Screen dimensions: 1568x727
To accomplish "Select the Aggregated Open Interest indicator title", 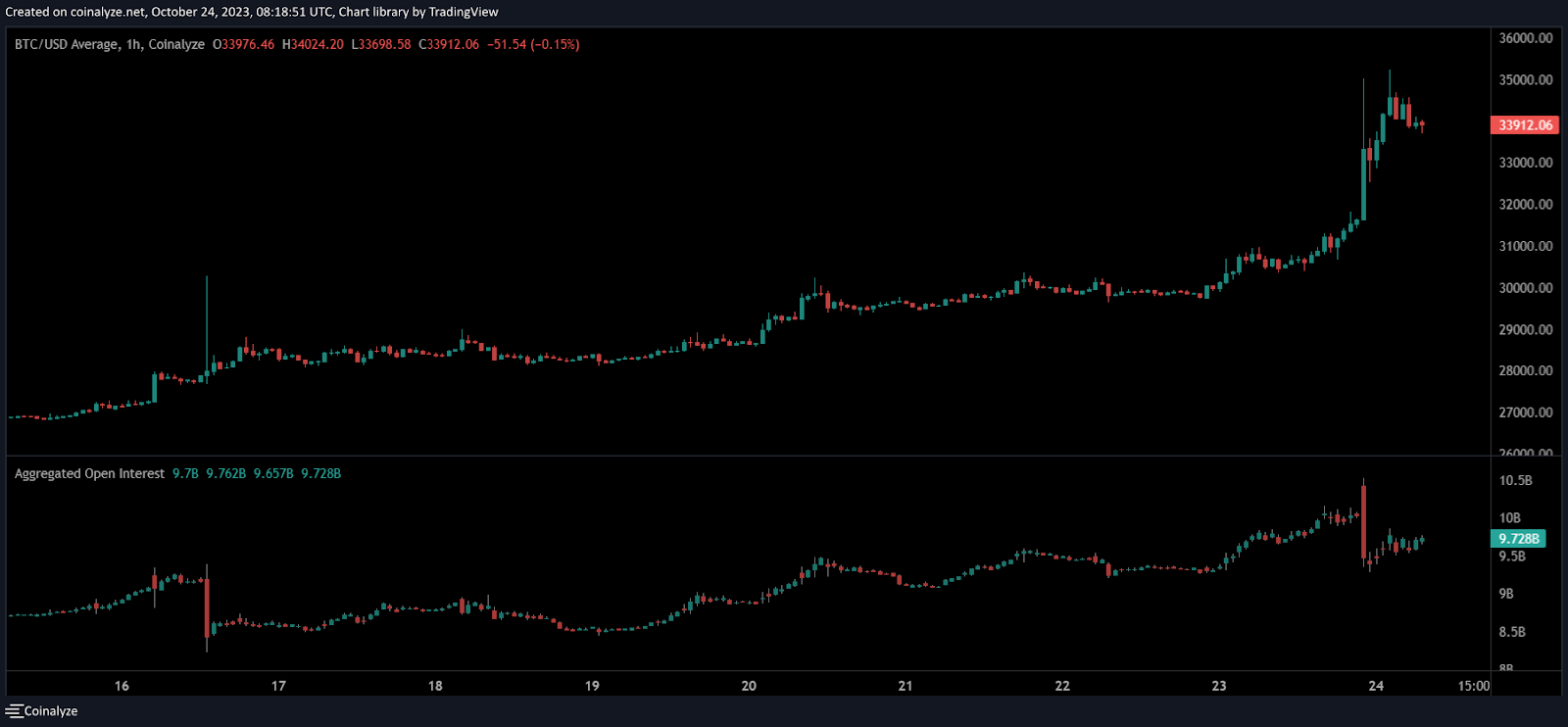I will point(89,473).
